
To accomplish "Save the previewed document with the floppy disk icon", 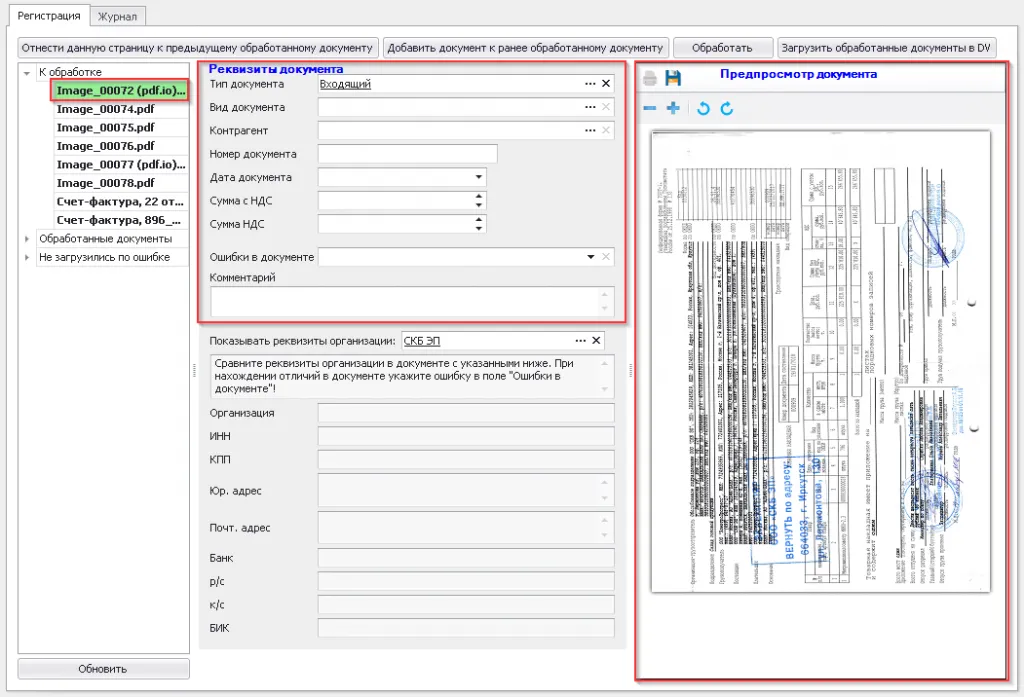I will click(673, 78).
